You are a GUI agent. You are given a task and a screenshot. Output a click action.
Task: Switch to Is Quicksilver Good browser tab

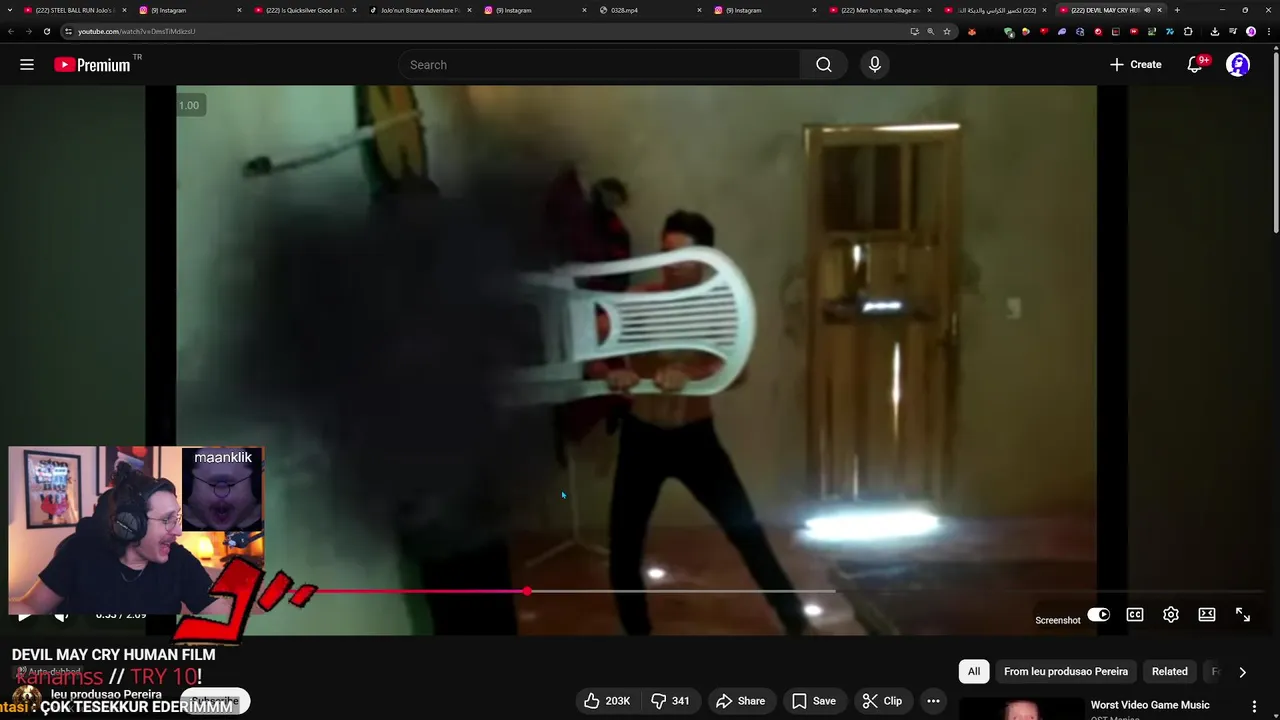click(x=305, y=10)
